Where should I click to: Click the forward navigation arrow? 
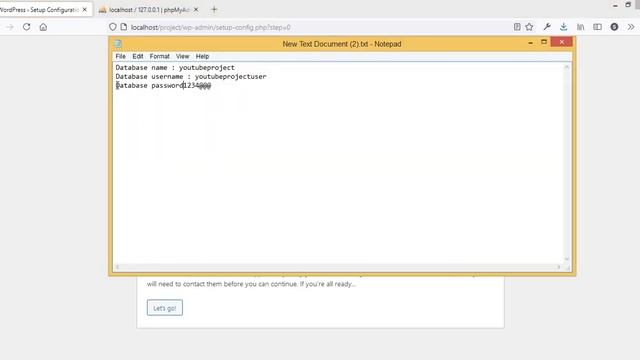(x=10, y=27)
